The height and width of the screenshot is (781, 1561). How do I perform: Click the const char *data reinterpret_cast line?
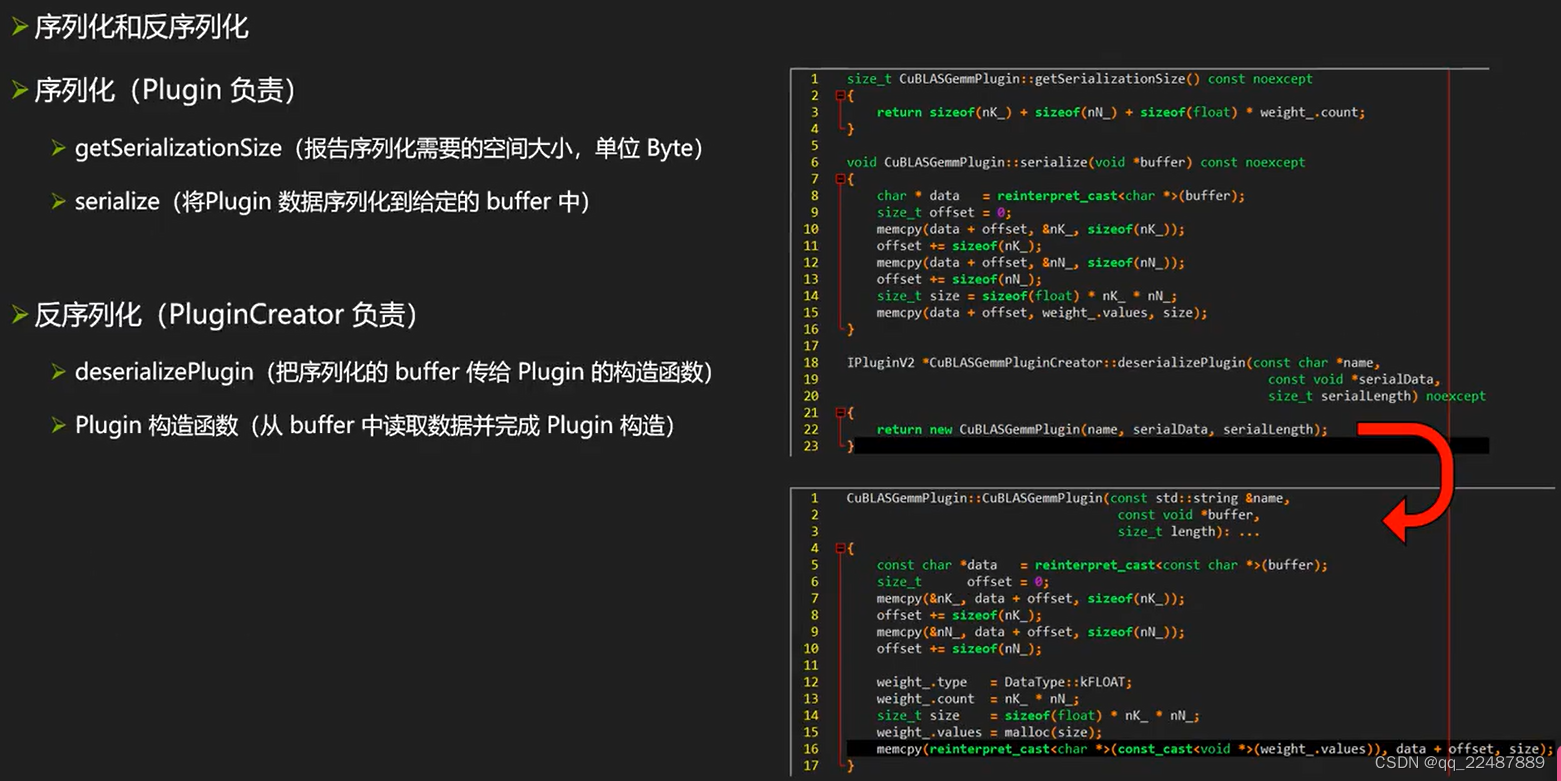coord(1102,565)
